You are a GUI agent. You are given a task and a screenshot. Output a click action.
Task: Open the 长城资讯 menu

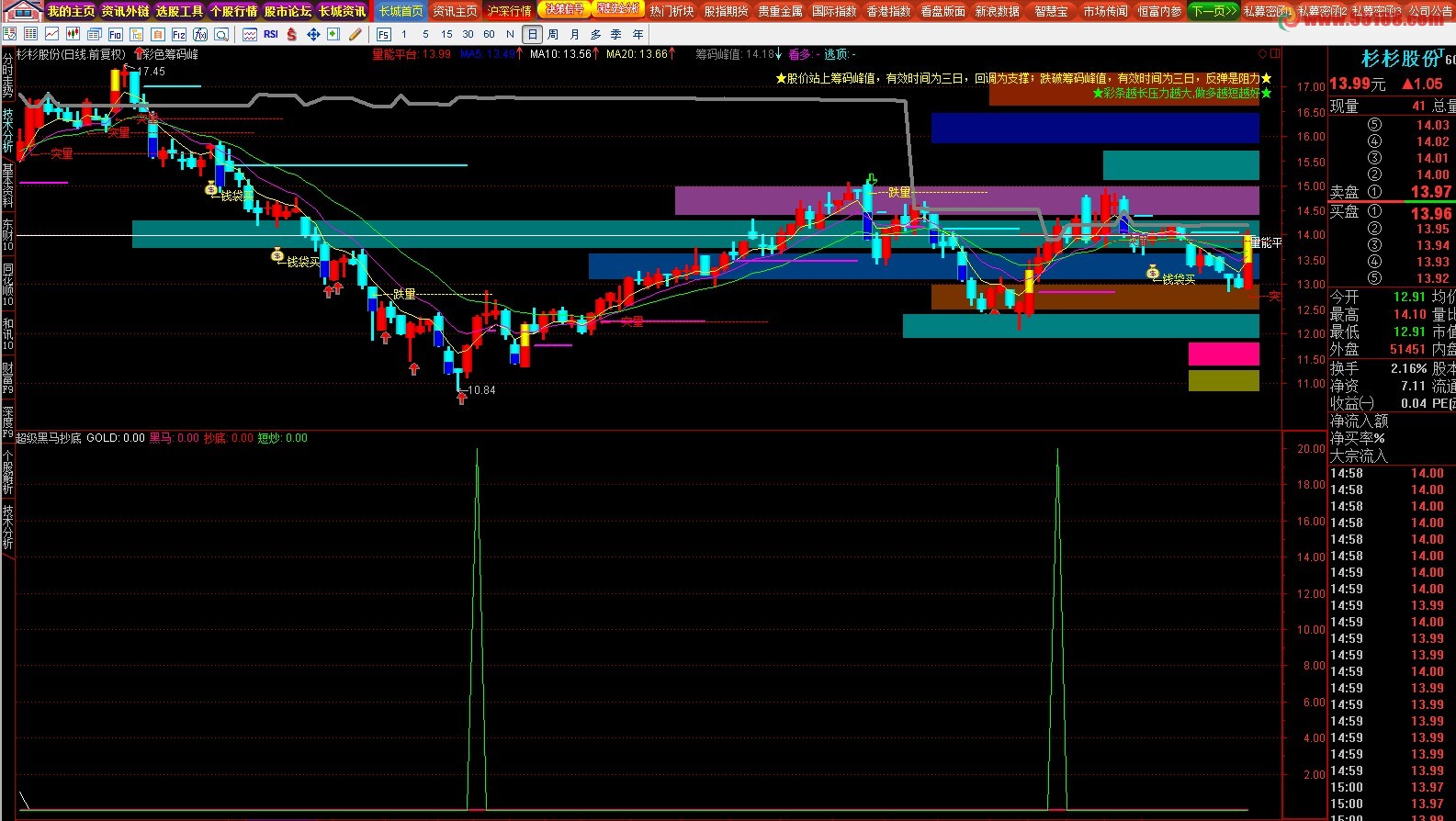click(x=343, y=11)
